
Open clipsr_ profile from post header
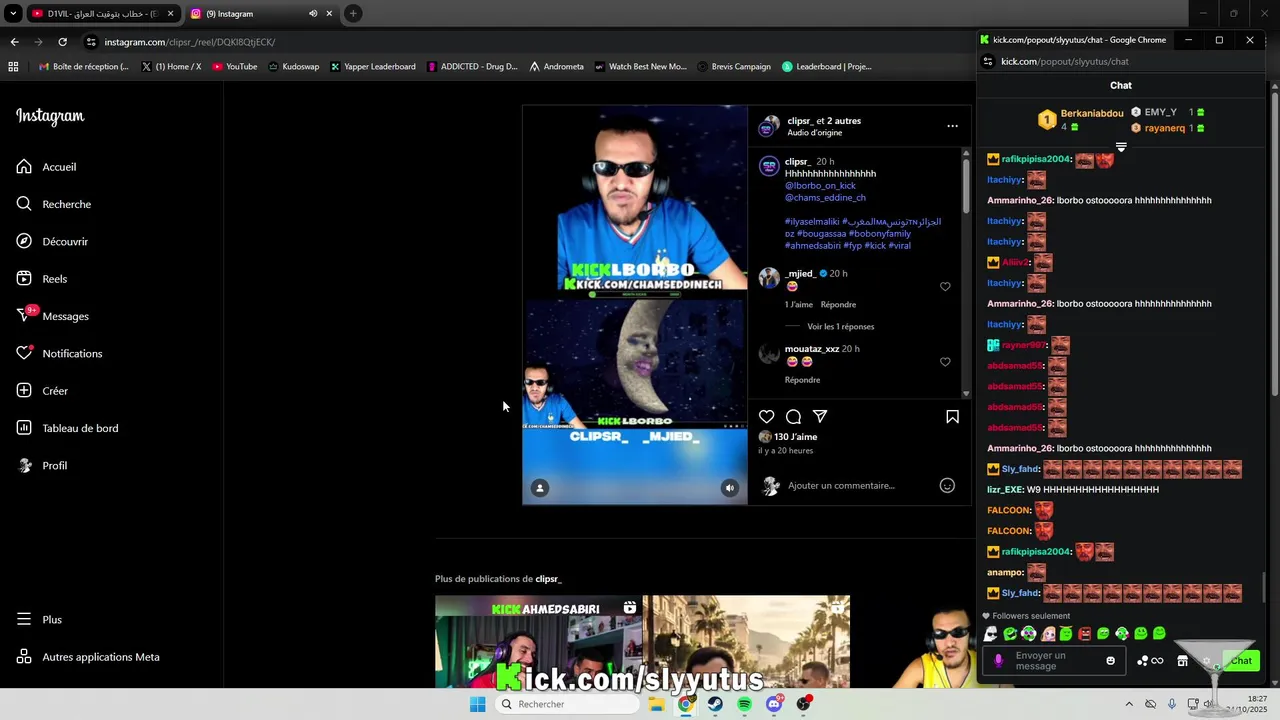tap(799, 121)
